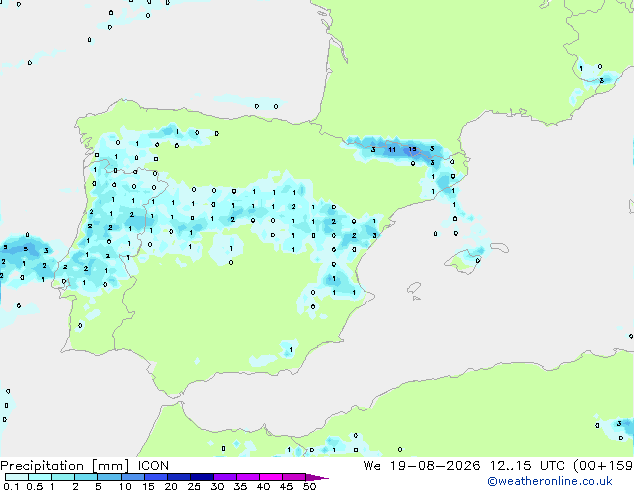Select the 45–50 mm legend swatch
The height and width of the screenshot is (490, 634).
click(x=294, y=477)
